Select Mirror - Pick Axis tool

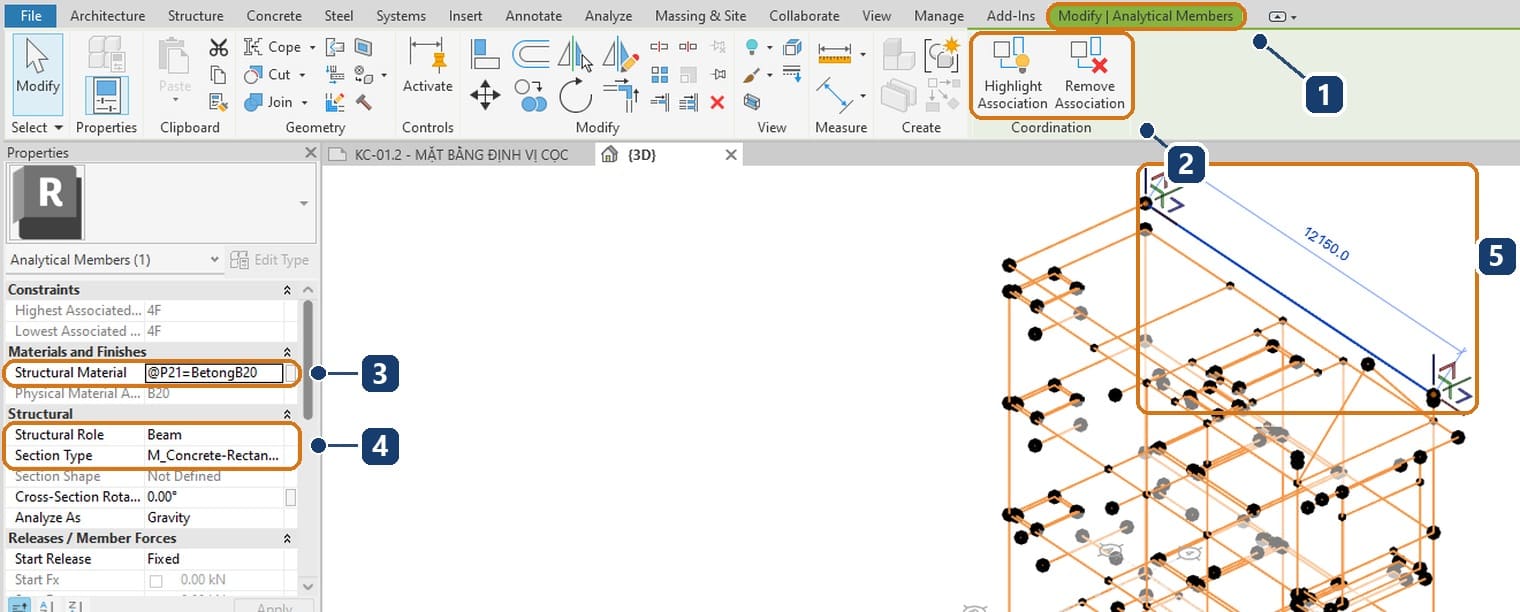574,54
